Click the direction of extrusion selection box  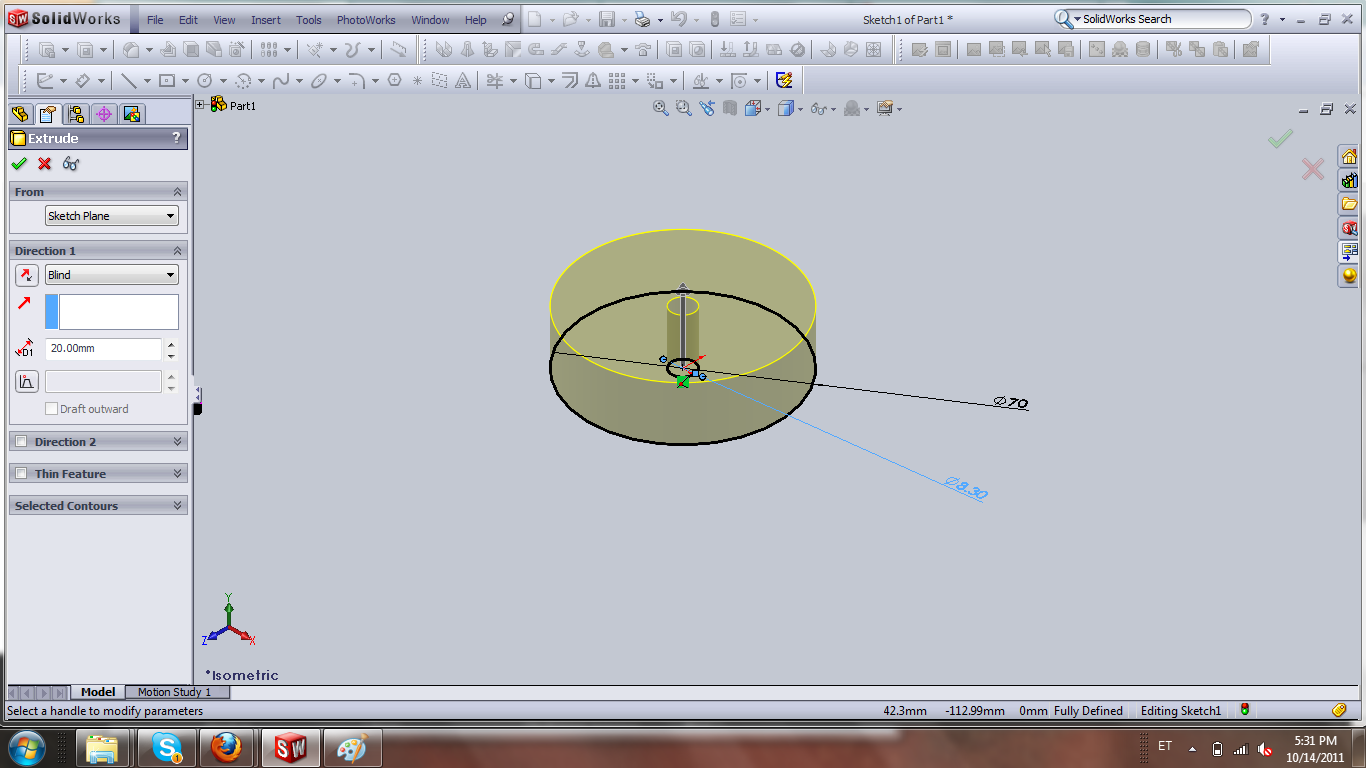click(118, 312)
